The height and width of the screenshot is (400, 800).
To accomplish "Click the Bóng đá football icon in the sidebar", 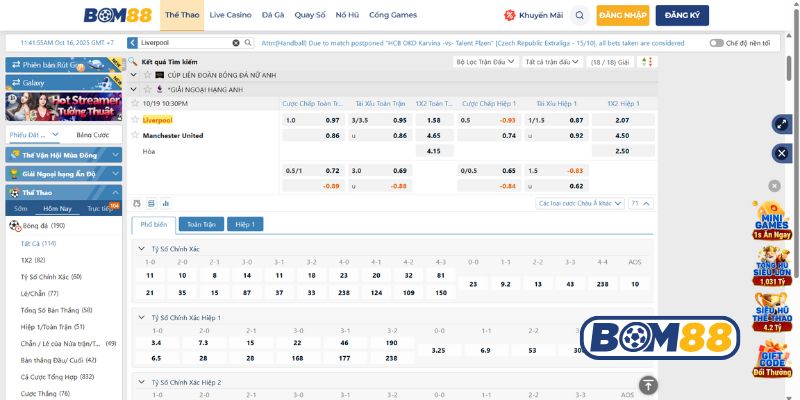I will pos(15,226).
